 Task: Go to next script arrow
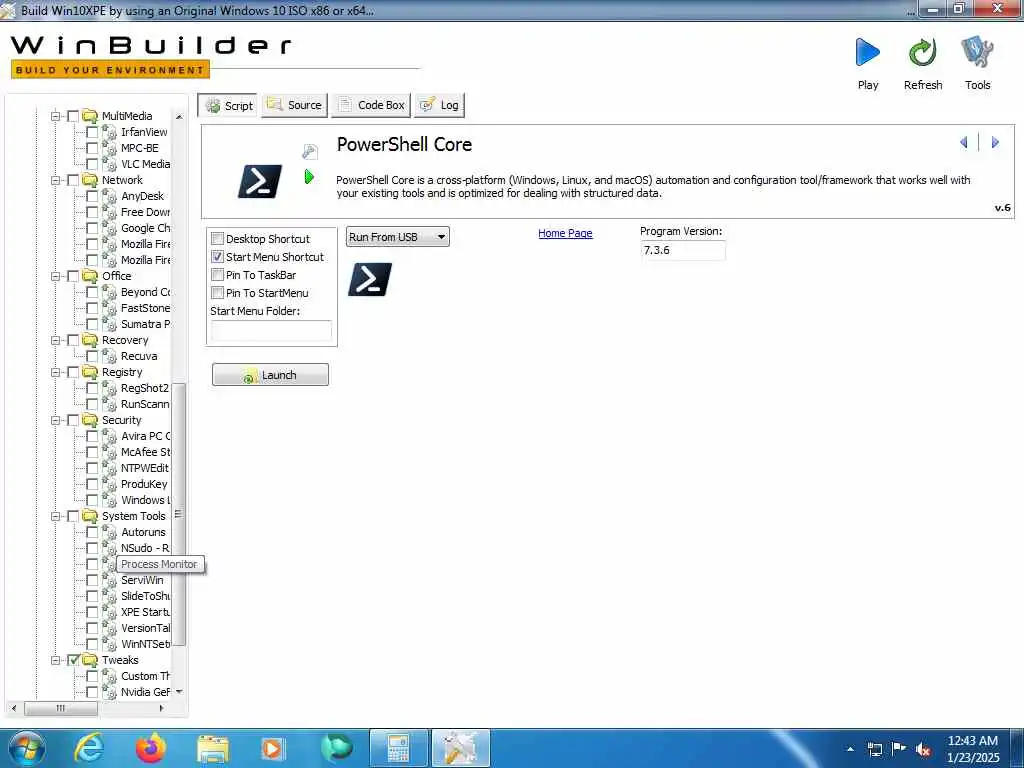(x=995, y=142)
